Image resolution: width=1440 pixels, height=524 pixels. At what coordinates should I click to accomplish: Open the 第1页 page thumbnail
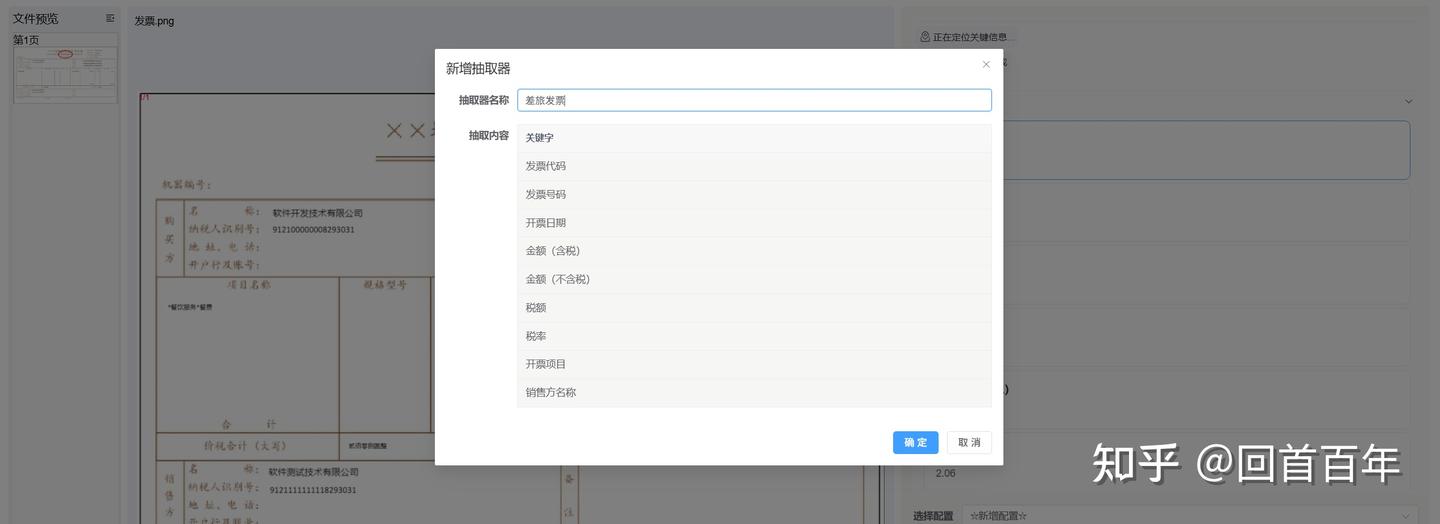pos(65,75)
